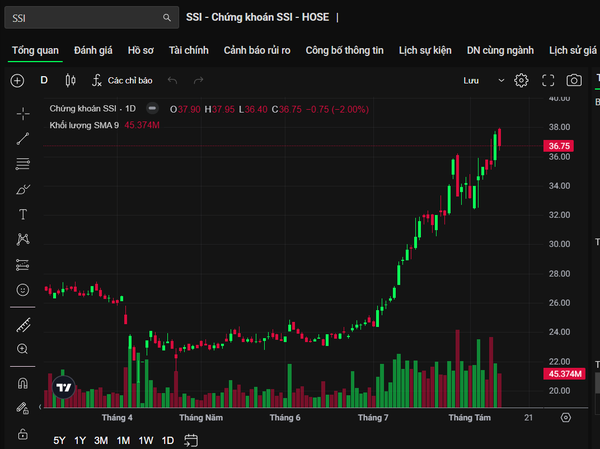600x449 pixels.
Task: Switch to the Đánh giá tab
Action: tap(93, 51)
